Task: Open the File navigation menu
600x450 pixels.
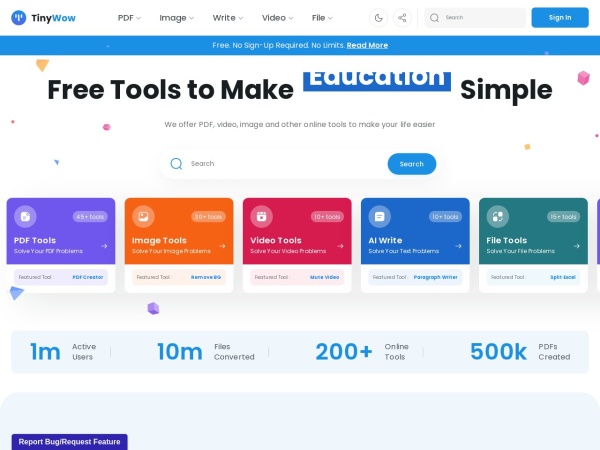Action: [x=323, y=17]
